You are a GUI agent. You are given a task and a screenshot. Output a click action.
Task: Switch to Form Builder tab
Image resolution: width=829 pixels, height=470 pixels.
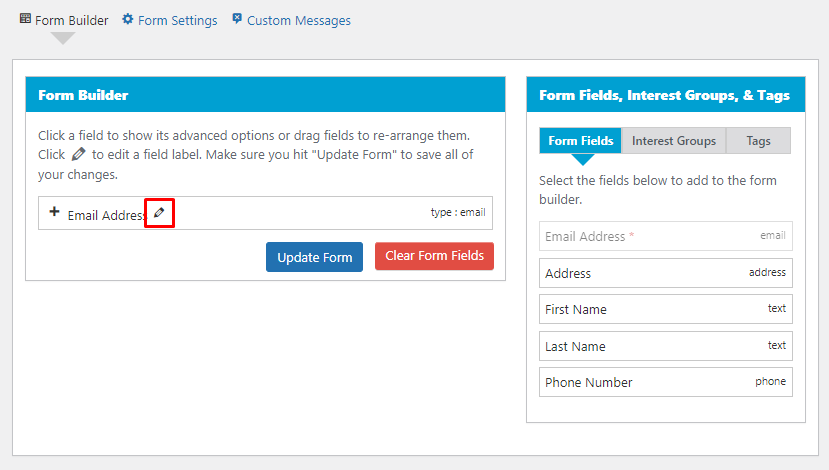click(x=64, y=20)
